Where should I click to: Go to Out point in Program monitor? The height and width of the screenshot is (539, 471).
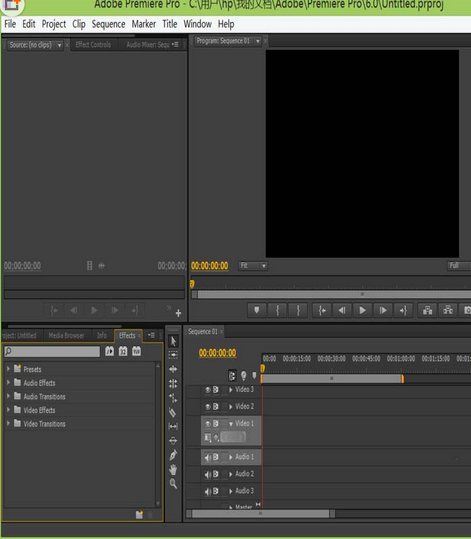(x=403, y=310)
